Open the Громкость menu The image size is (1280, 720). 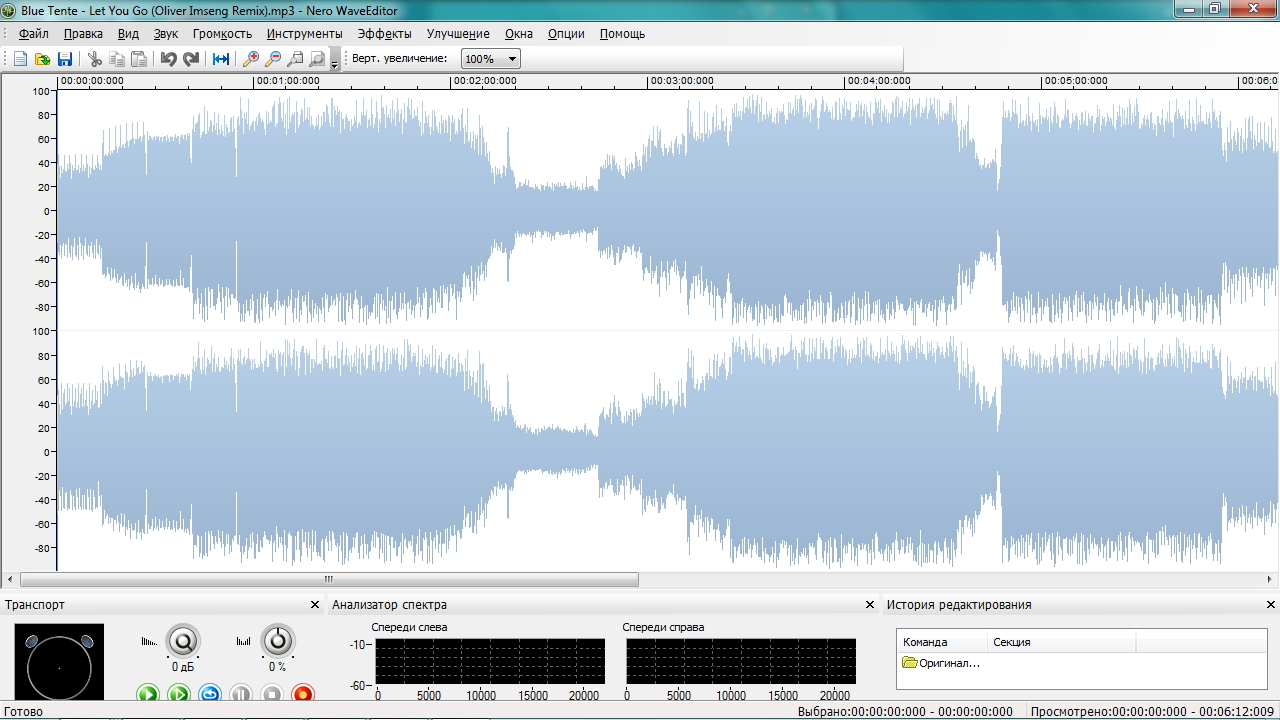tap(222, 34)
